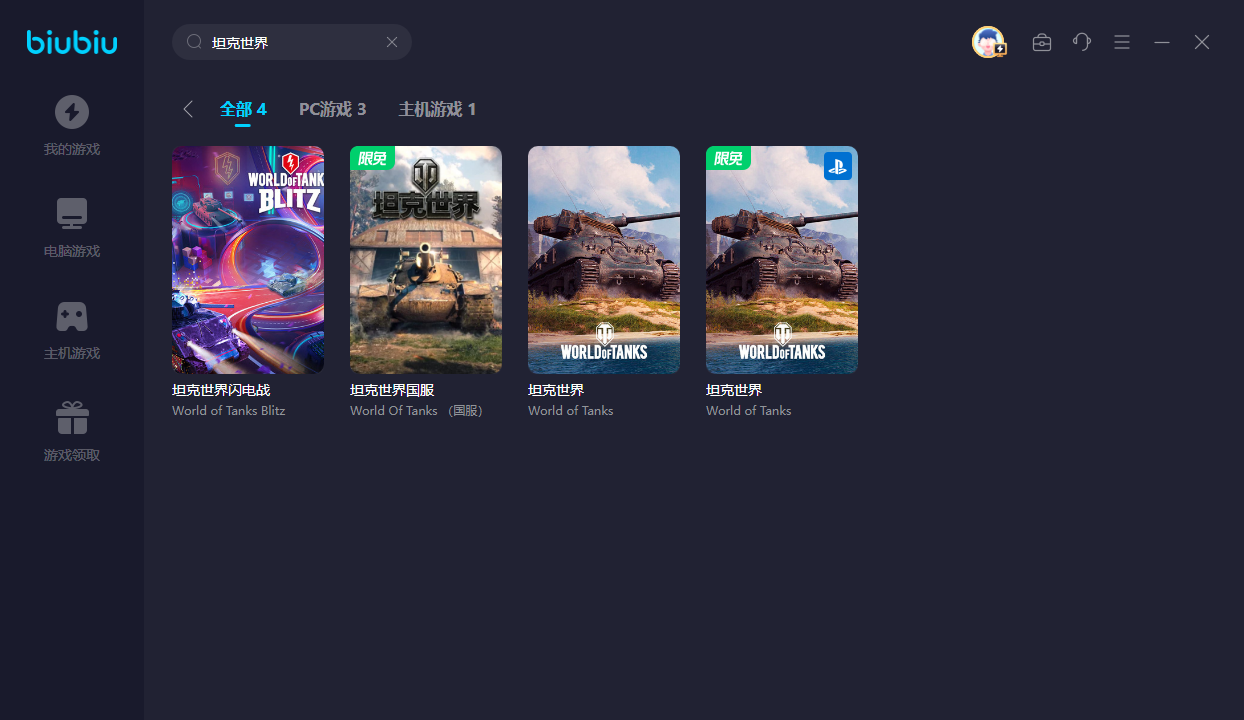The width and height of the screenshot is (1244, 720).
Task: Open PlayStation World of Tanks cover
Action: [782, 260]
